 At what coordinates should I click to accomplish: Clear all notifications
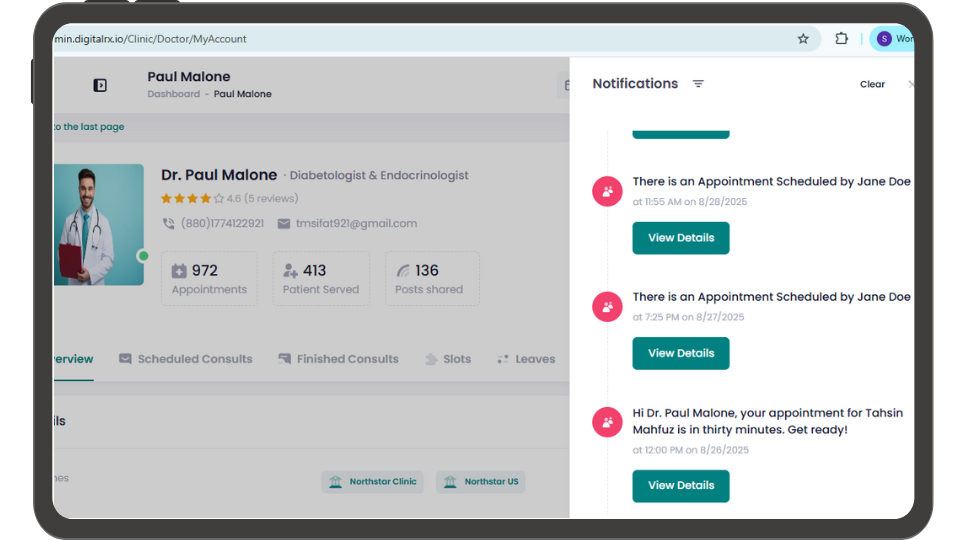872,84
